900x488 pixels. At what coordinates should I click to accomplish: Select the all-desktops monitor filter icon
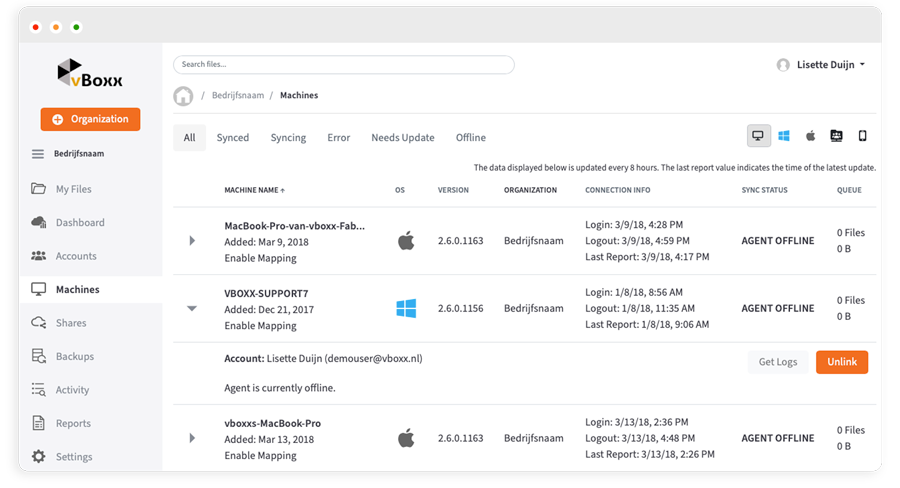tap(758, 137)
